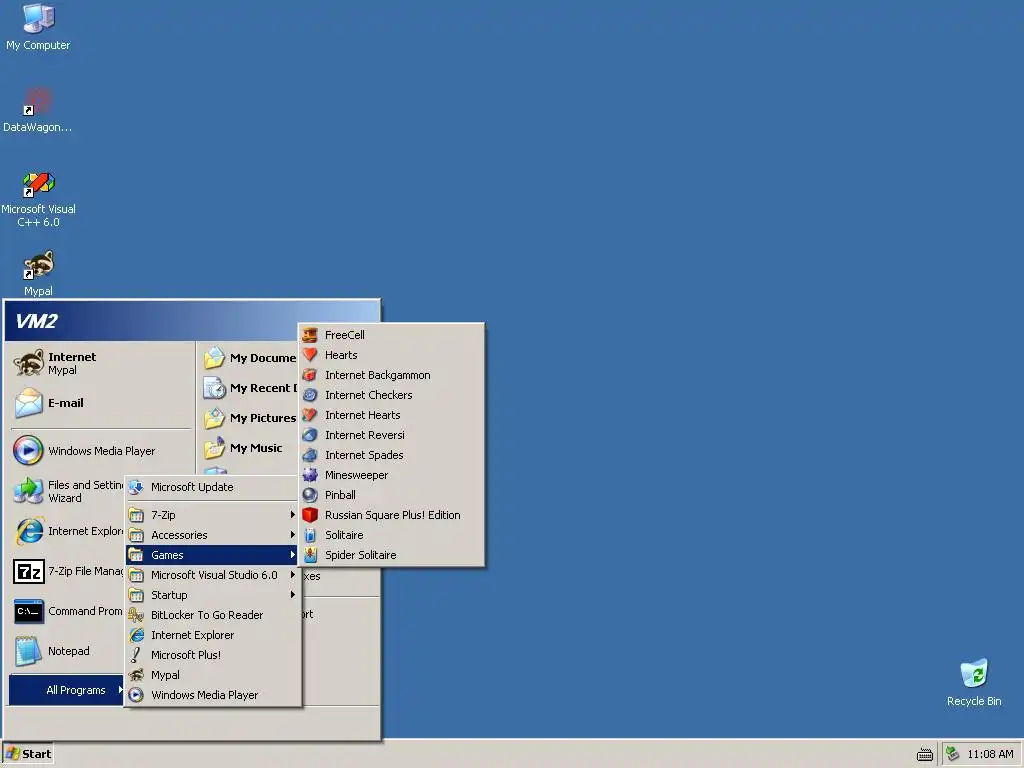
Task: Open My Pictures folder link
Action: point(249,418)
